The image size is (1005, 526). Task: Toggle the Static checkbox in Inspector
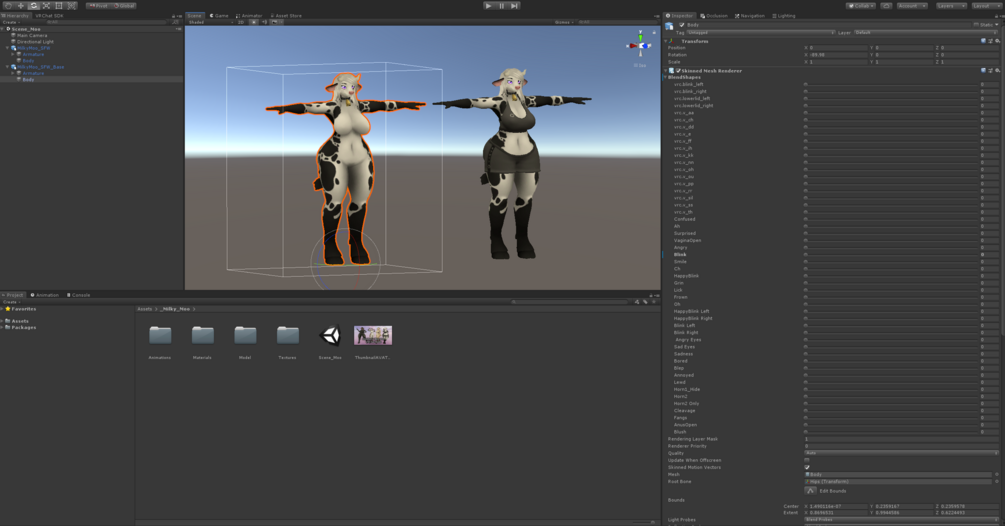(x=977, y=25)
